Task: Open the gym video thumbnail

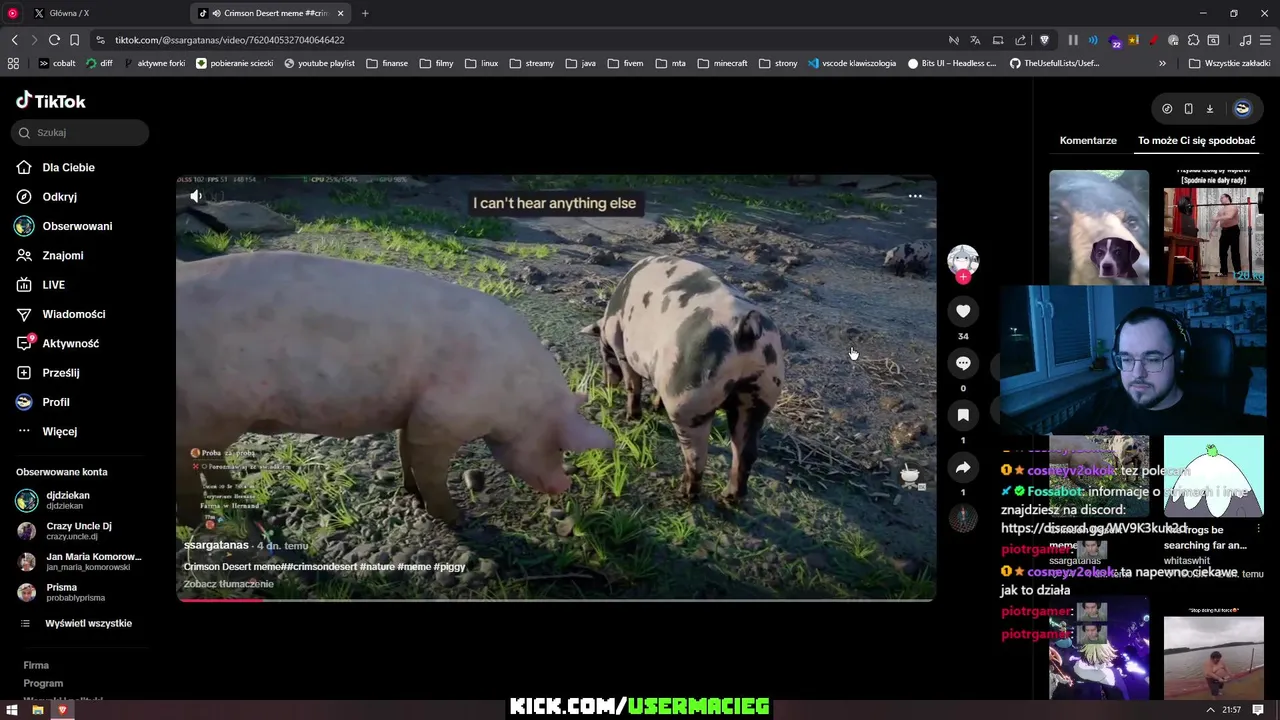Action: tap(1214, 227)
